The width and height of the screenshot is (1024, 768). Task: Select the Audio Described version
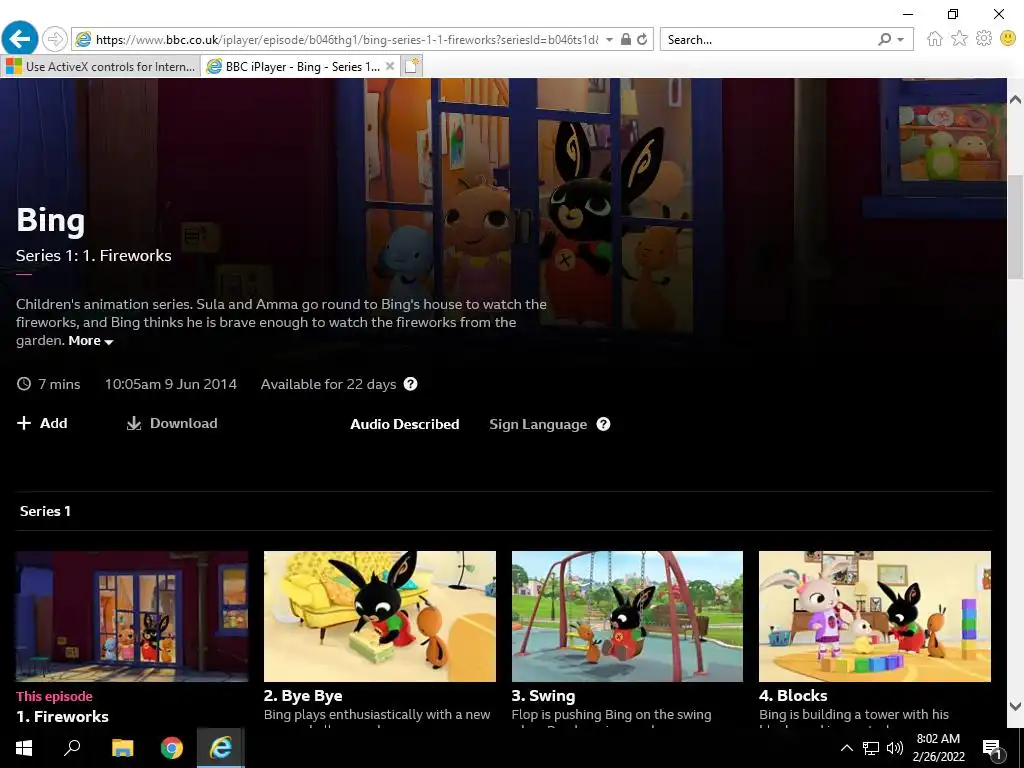[405, 424]
